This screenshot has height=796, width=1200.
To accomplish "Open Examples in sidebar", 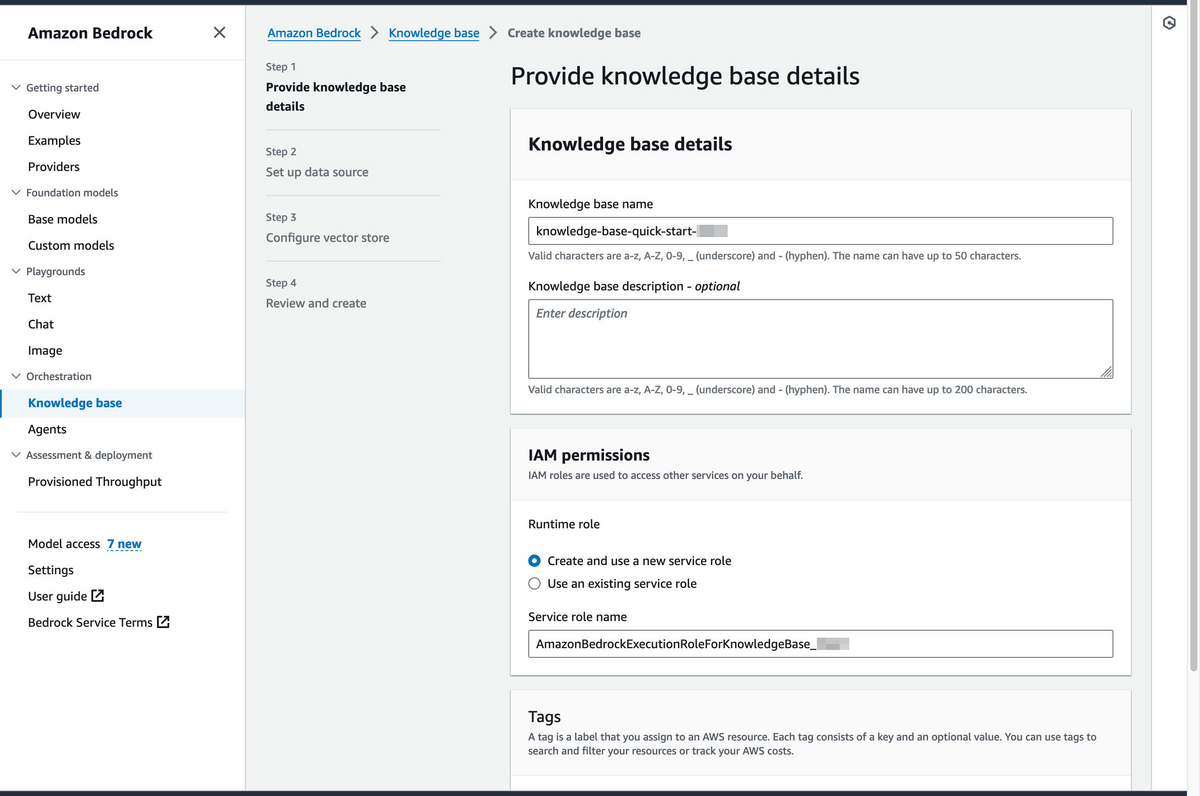I will tap(54, 141).
